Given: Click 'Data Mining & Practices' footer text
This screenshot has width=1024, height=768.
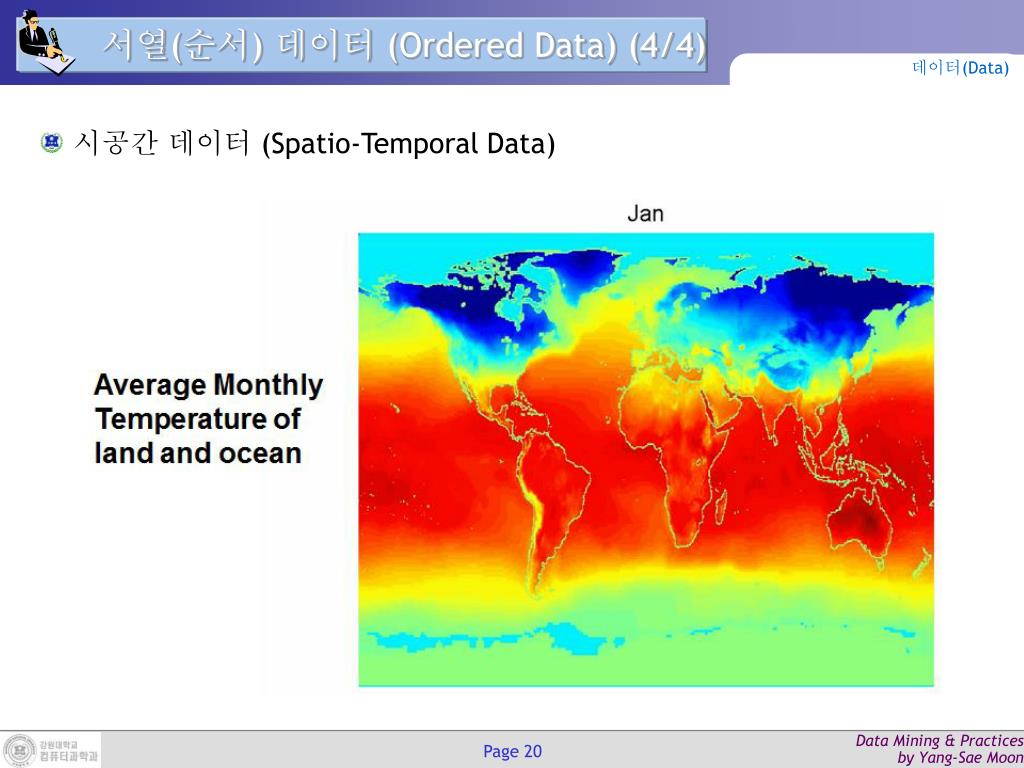Looking at the screenshot, I should tap(939, 741).
